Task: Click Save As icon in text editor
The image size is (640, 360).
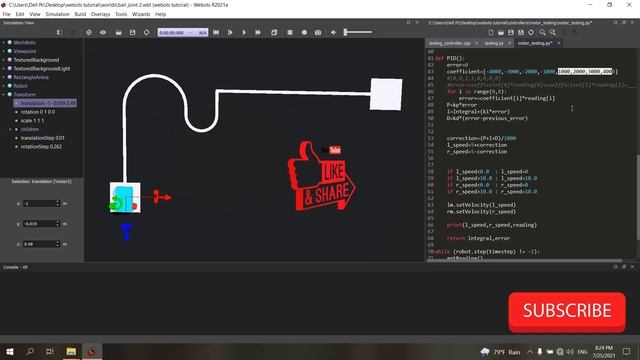Action: click(521, 32)
